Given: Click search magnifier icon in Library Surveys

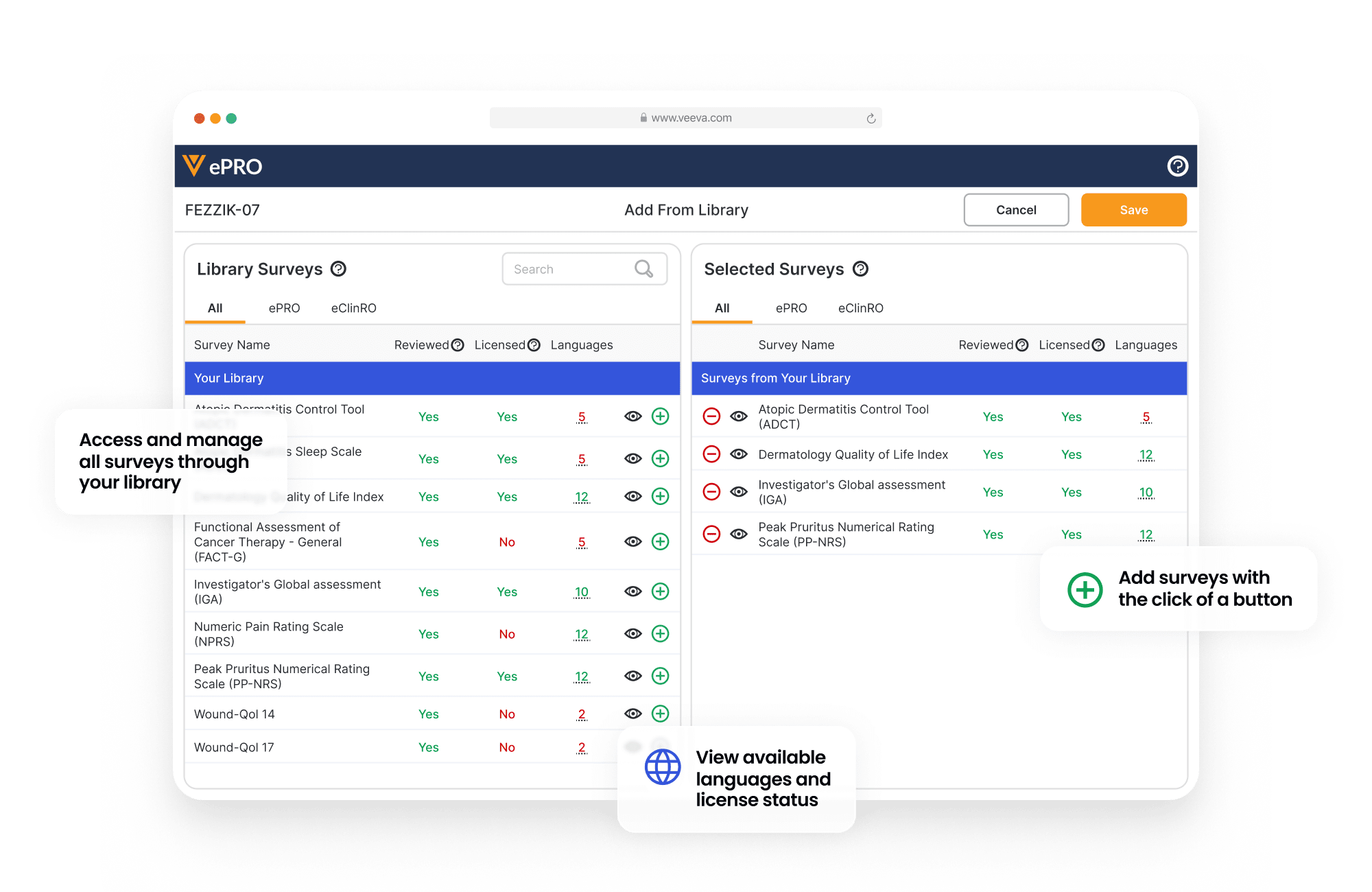Looking at the screenshot, I should pyautogui.click(x=643, y=269).
